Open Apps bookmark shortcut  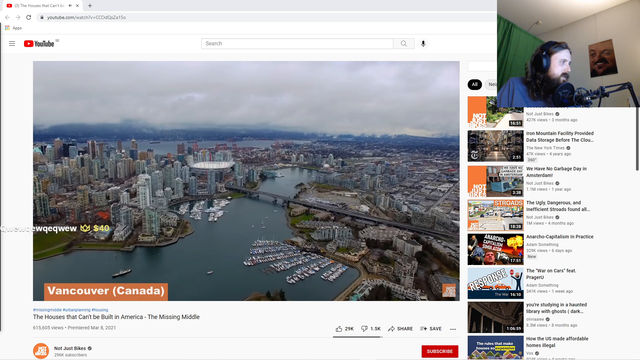(13, 28)
